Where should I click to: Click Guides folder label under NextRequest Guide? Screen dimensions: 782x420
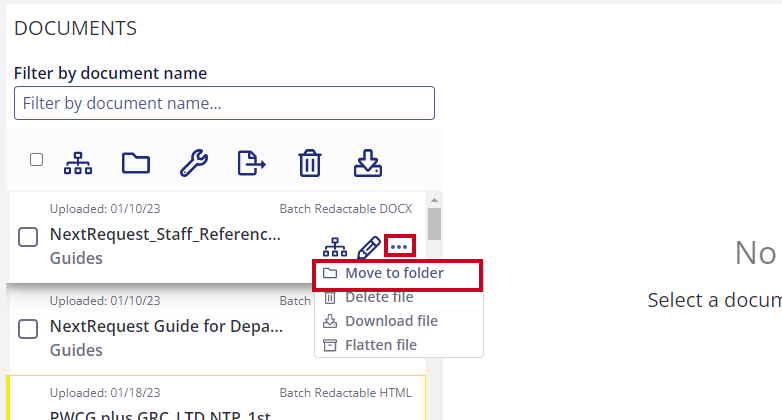(x=76, y=350)
